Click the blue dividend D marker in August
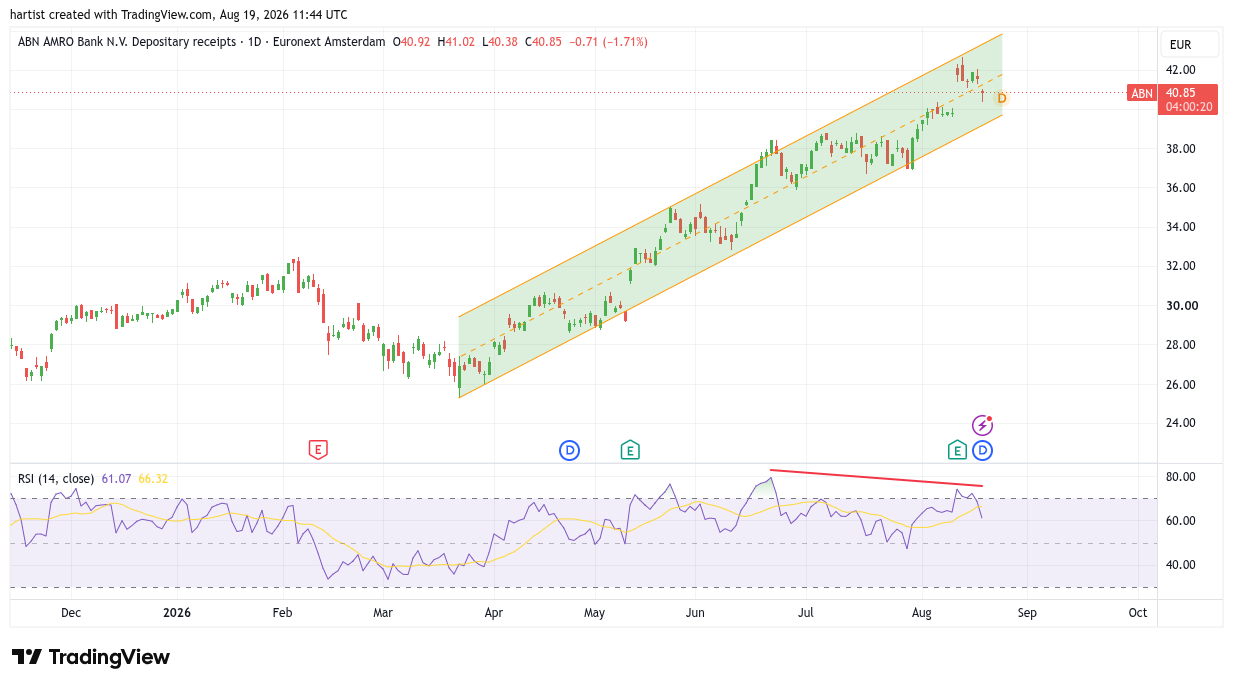The image size is (1233, 687). point(983,450)
